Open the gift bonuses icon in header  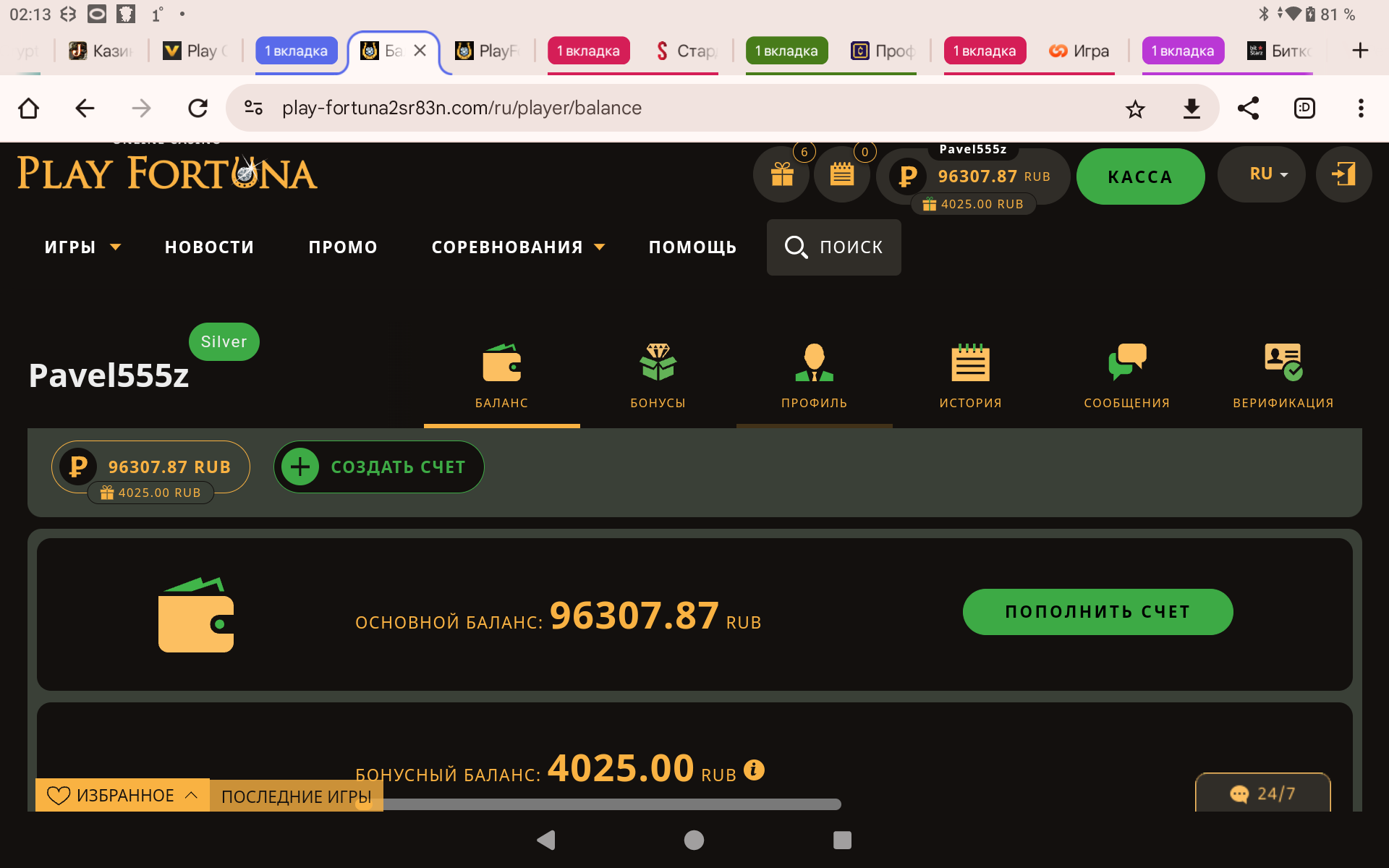point(781,174)
